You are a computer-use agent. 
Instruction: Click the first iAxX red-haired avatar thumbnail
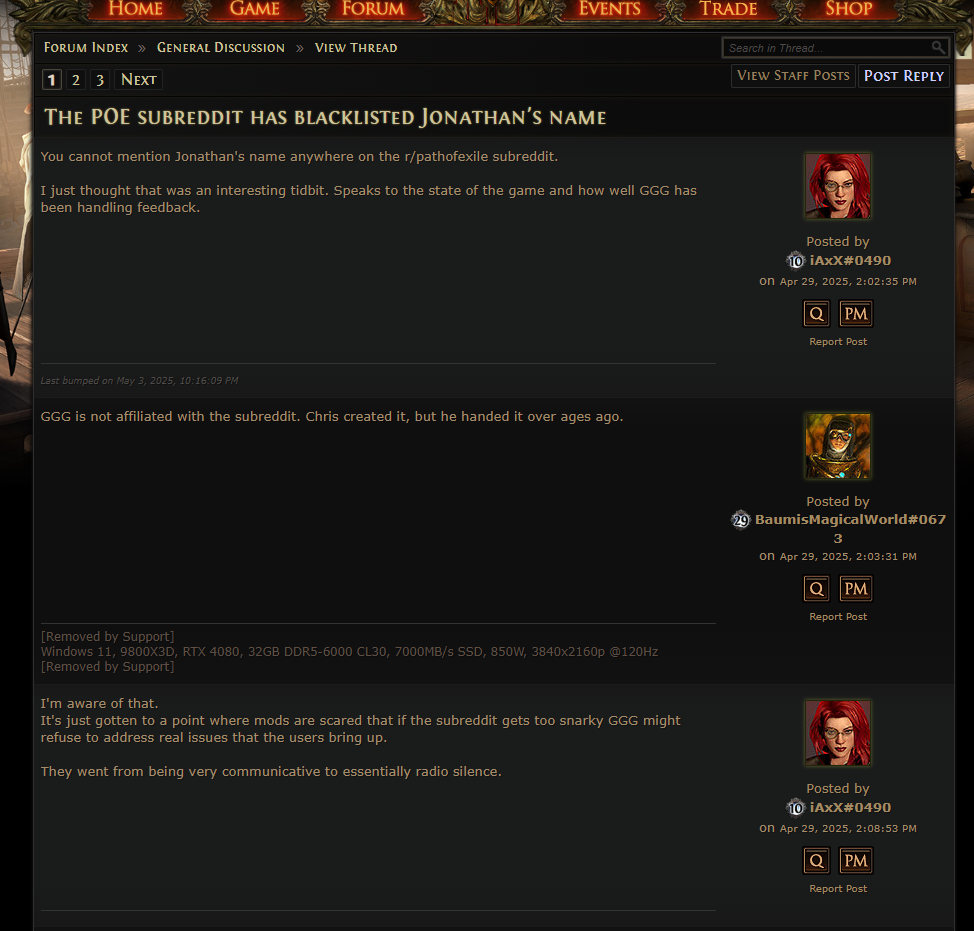(838, 186)
